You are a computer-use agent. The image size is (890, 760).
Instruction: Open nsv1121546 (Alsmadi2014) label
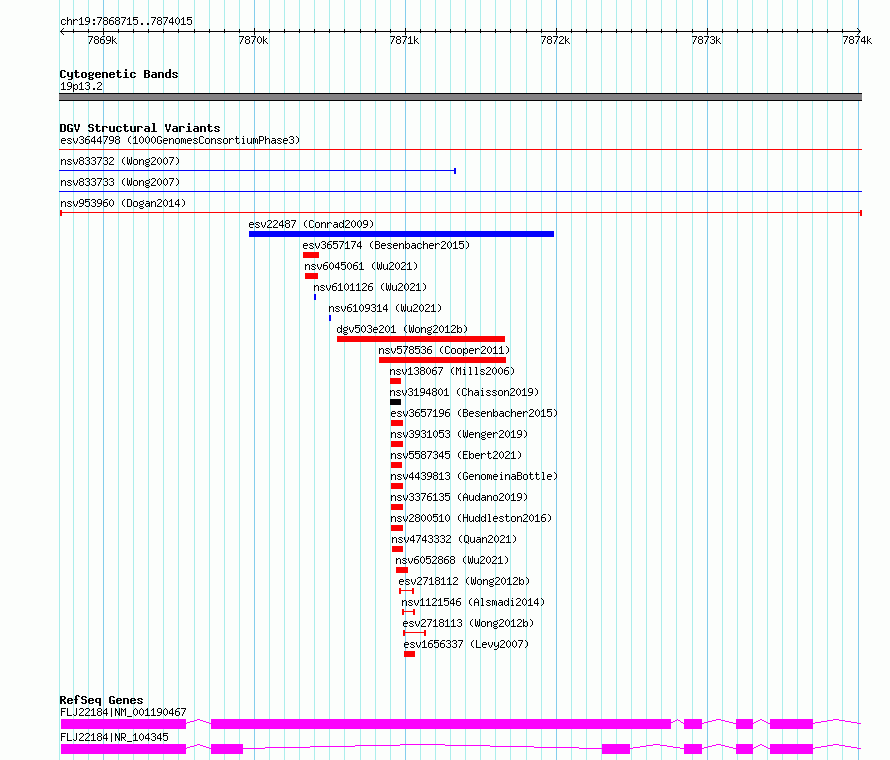point(473,602)
